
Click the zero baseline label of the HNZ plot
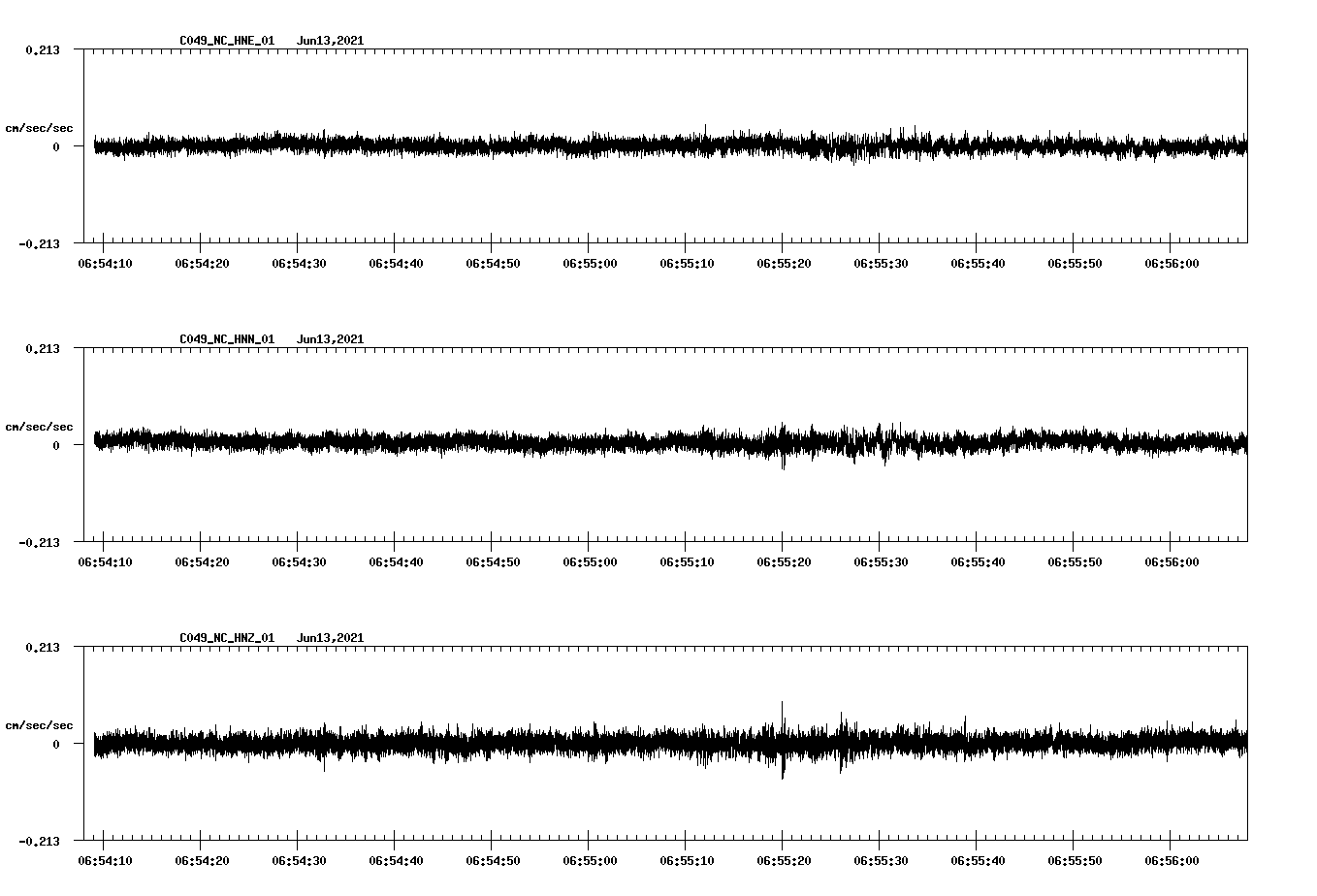[55, 745]
